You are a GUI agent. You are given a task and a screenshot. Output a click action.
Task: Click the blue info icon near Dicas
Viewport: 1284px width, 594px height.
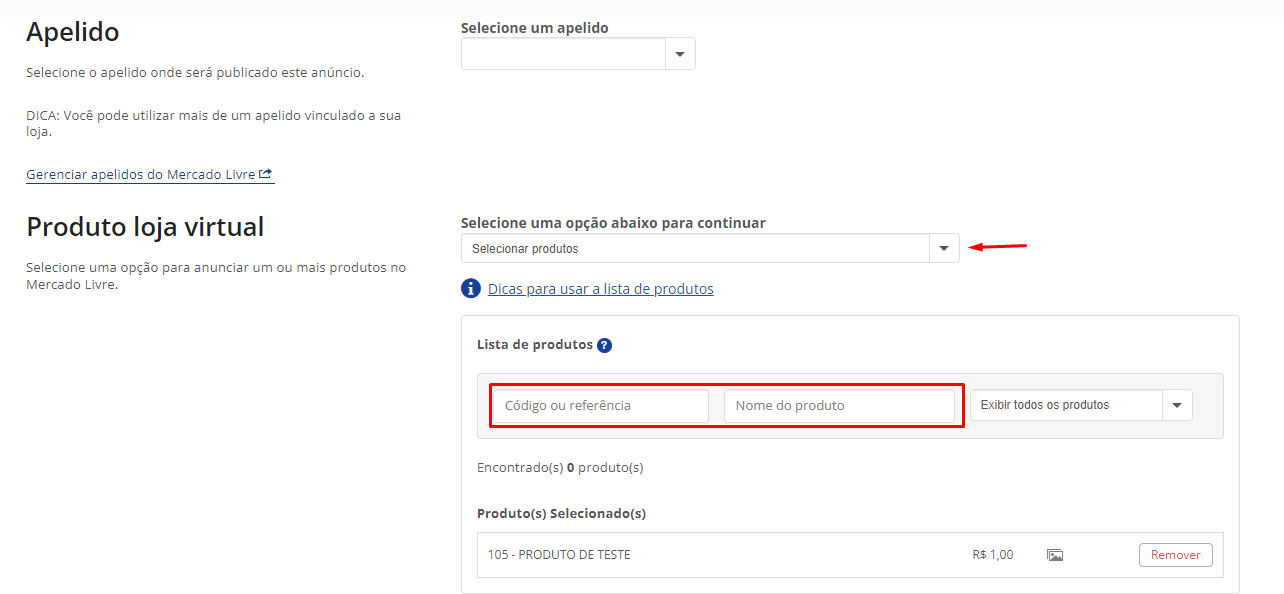(471, 289)
